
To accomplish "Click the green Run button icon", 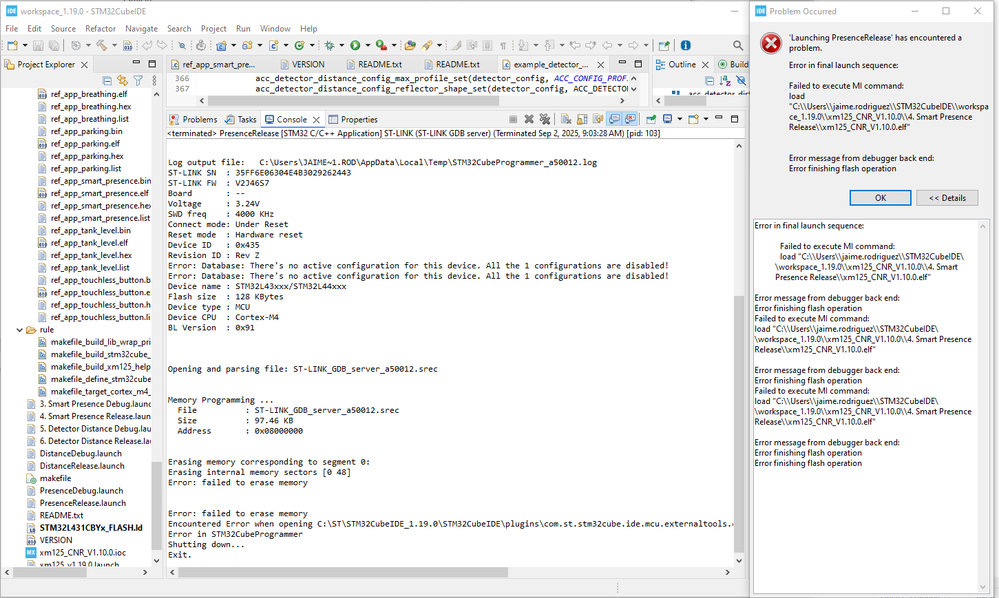I will 355,45.
